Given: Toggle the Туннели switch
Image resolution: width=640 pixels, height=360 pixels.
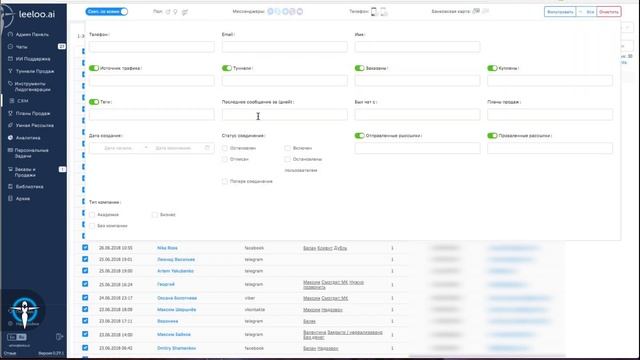Looking at the screenshot, I should pyautogui.click(x=227, y=68).
